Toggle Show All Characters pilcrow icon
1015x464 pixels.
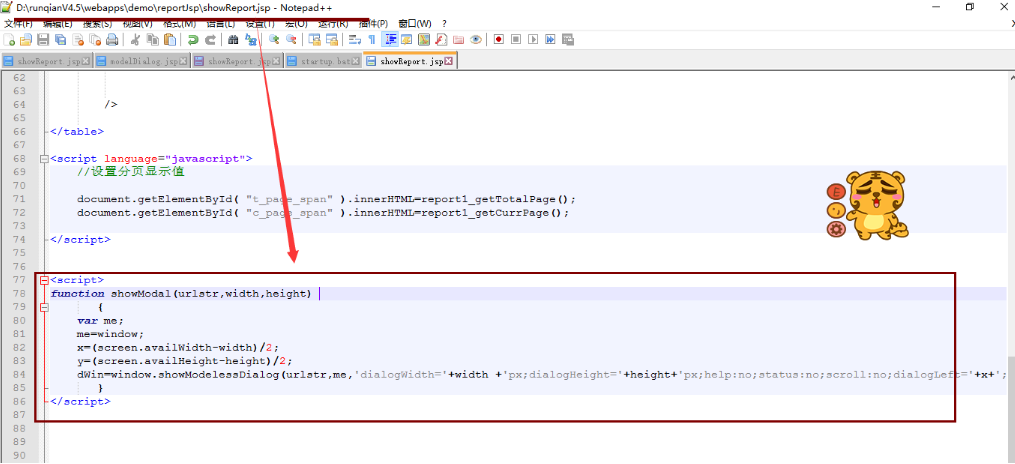pyautogui.click(x=372, y=40)
